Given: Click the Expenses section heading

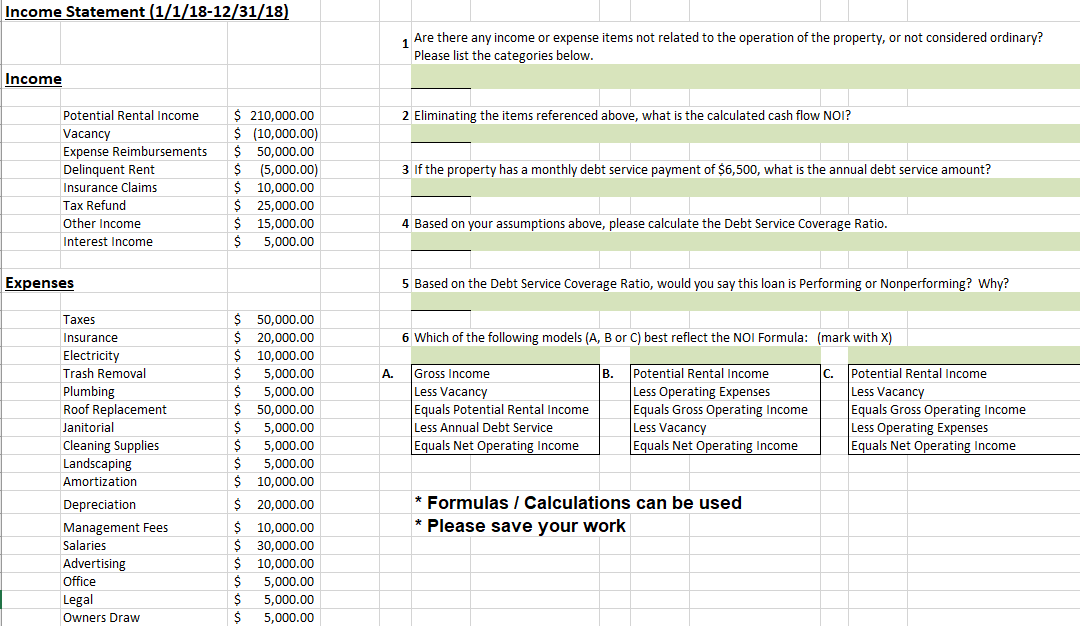Looking at the screenshot, I should [x=37, y=282].
